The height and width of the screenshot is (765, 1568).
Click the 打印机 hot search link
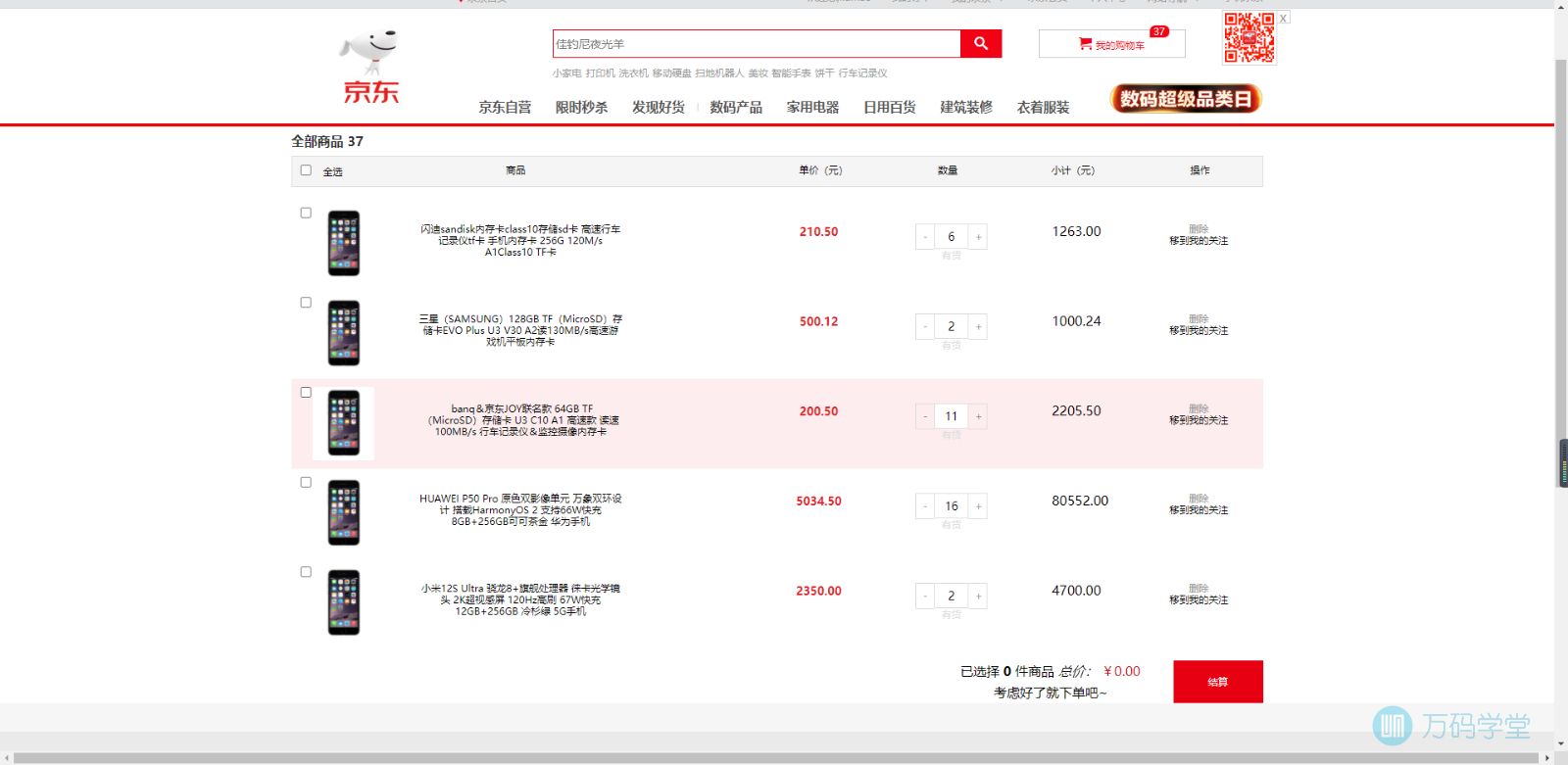tap(601, 73)
